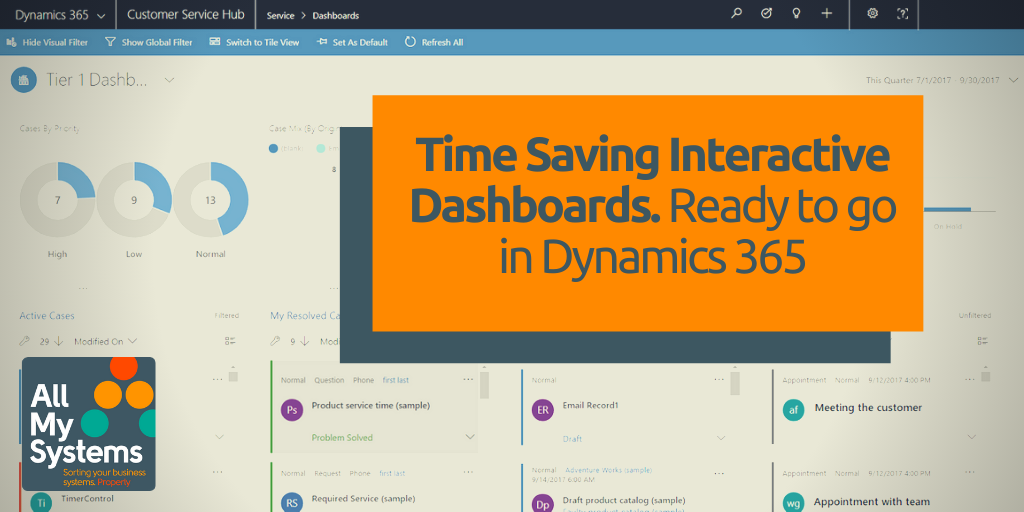
Task: Click the Draft status on Email Record1
Action: [572, 439]
